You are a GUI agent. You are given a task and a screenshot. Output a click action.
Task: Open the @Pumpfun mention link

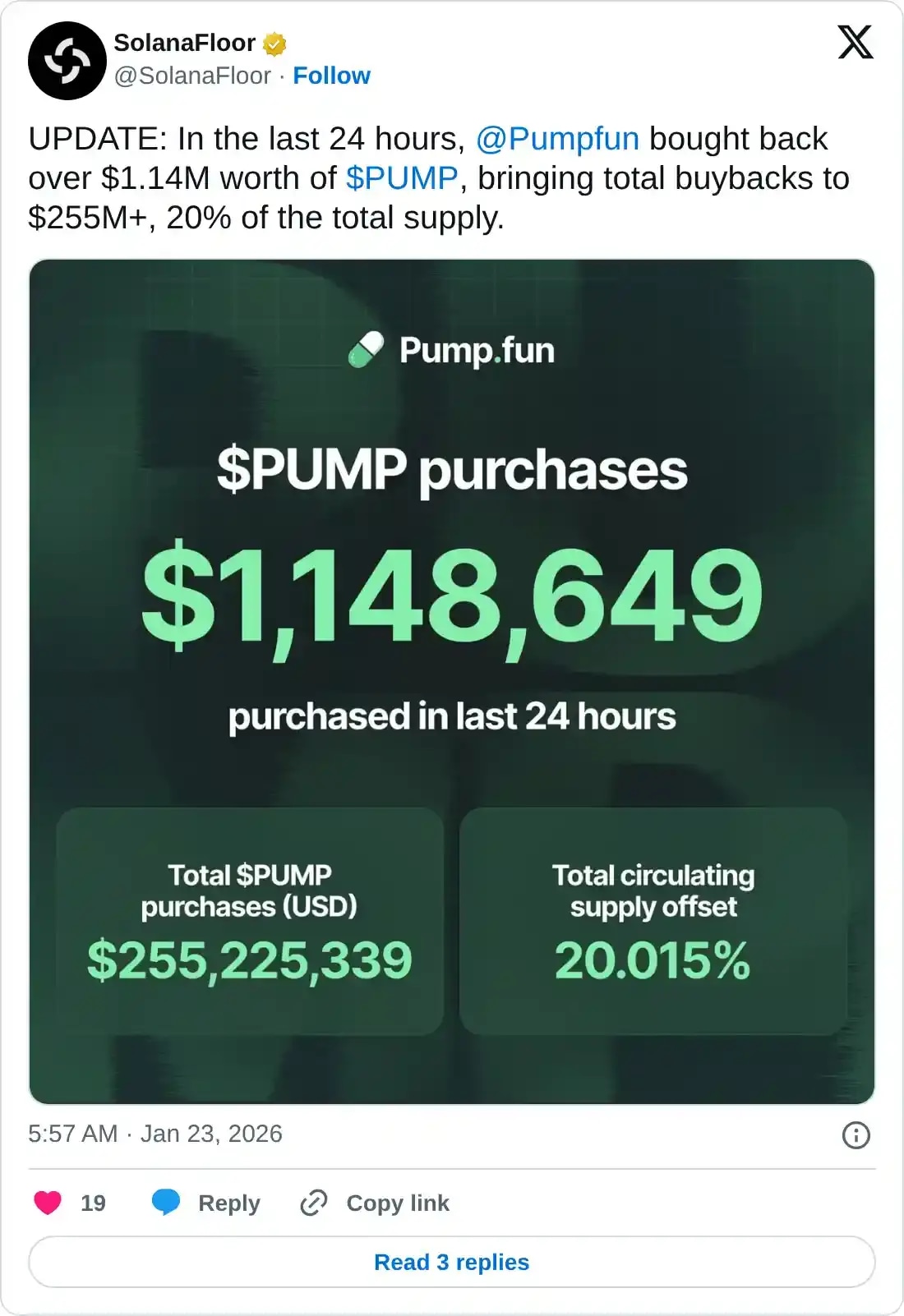click(x=558, y=138)
